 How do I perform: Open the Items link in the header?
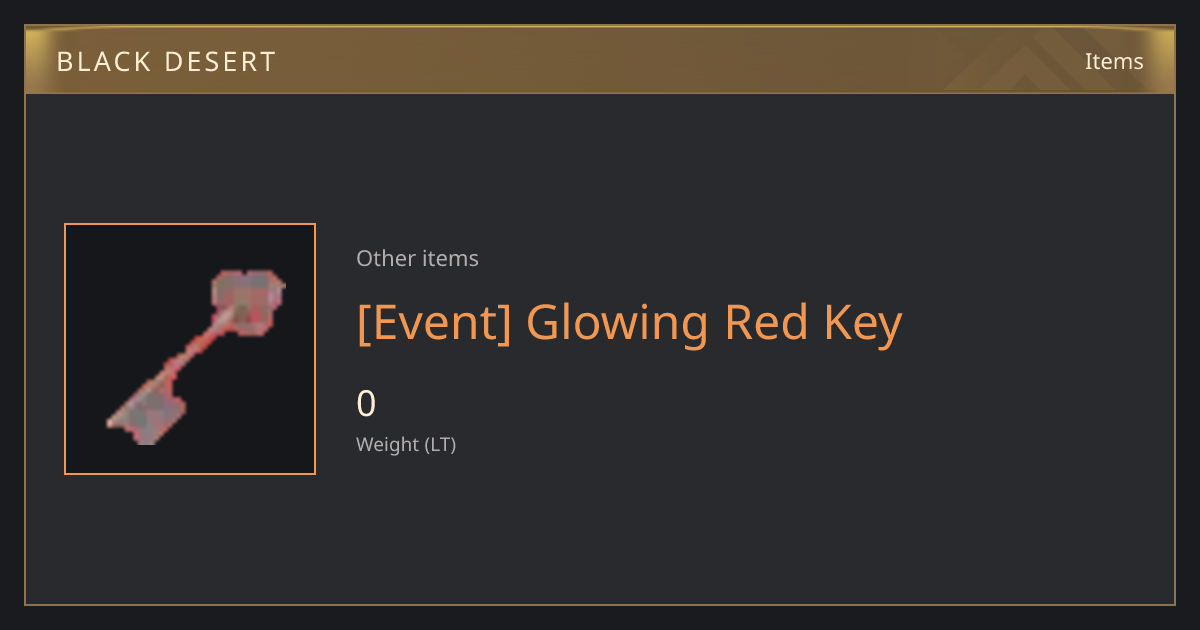click(1114, 61)
